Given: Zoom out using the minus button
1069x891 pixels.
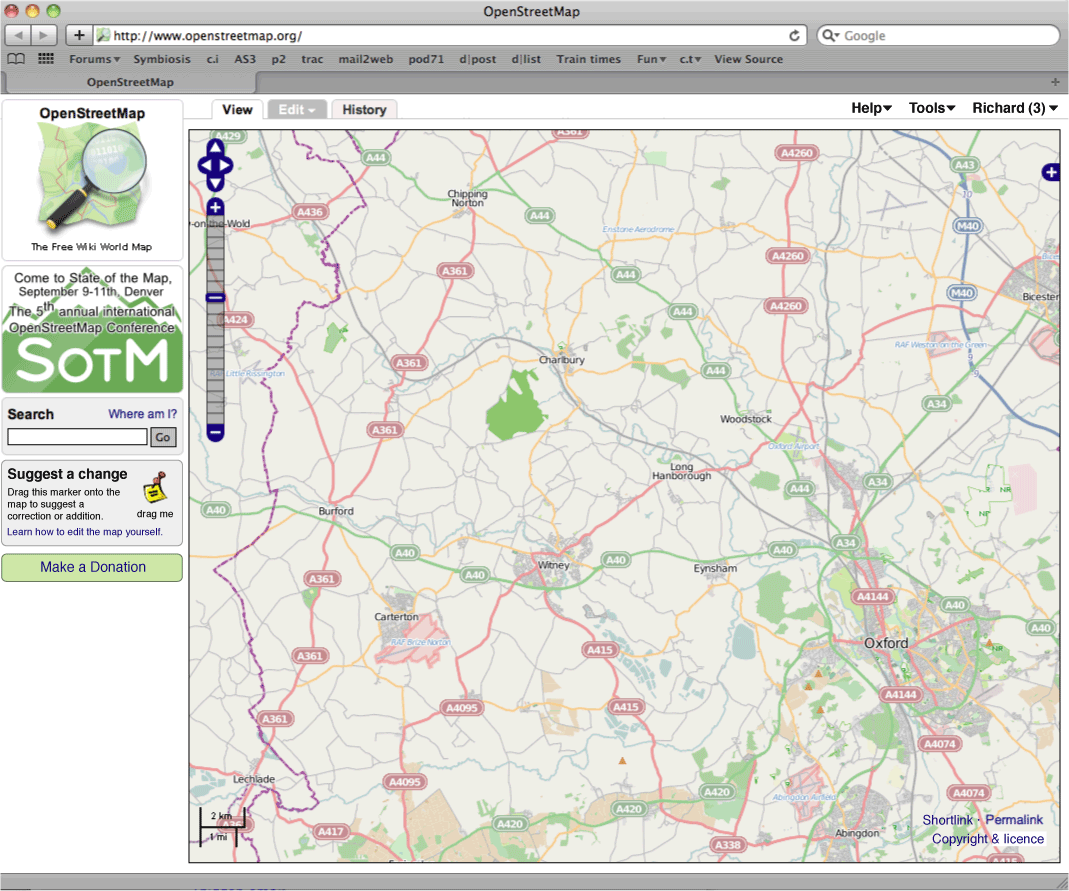Looking at the screenshot, I should (215, 432).
